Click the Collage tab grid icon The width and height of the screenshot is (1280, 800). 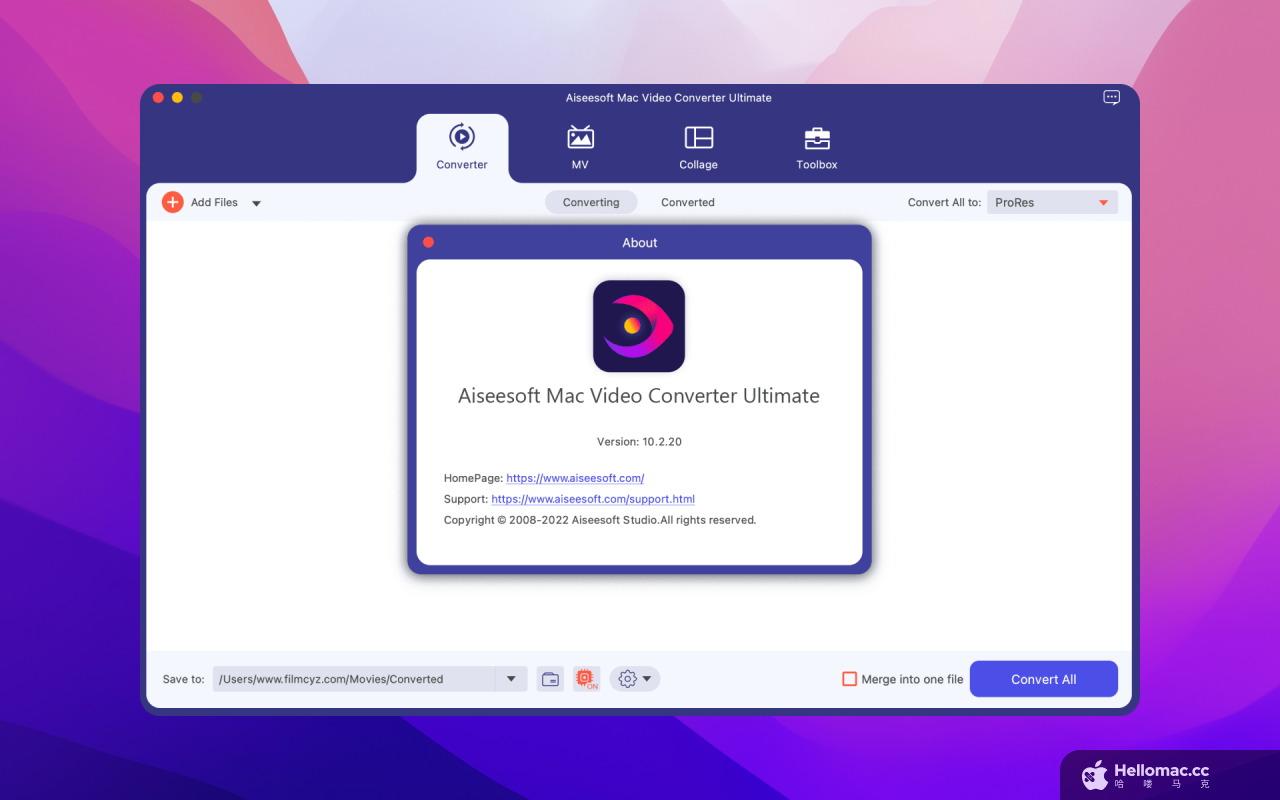pyautogui.click(x=698, y=137)
